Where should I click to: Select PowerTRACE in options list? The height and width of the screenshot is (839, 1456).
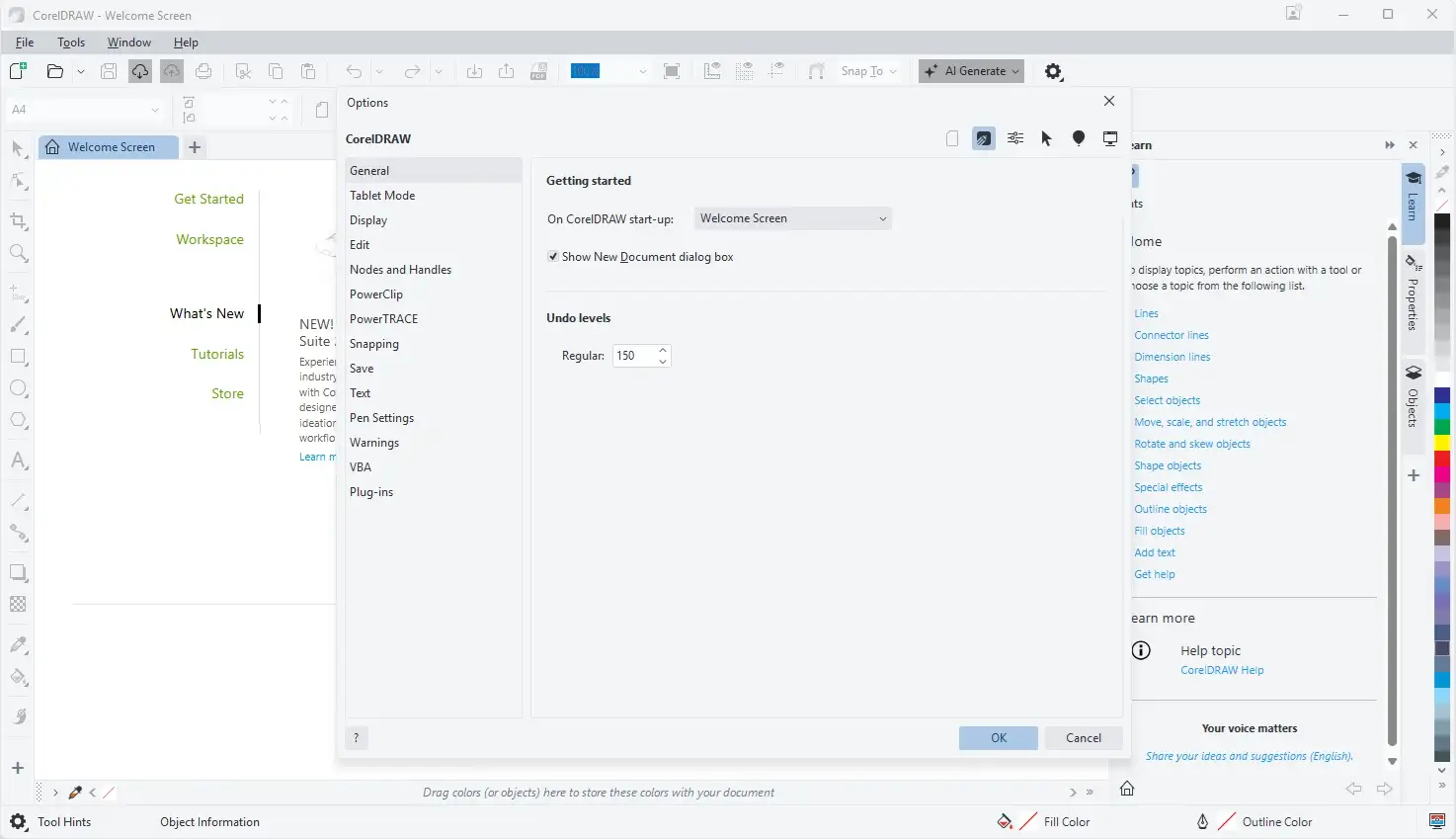tap(434, 319)
